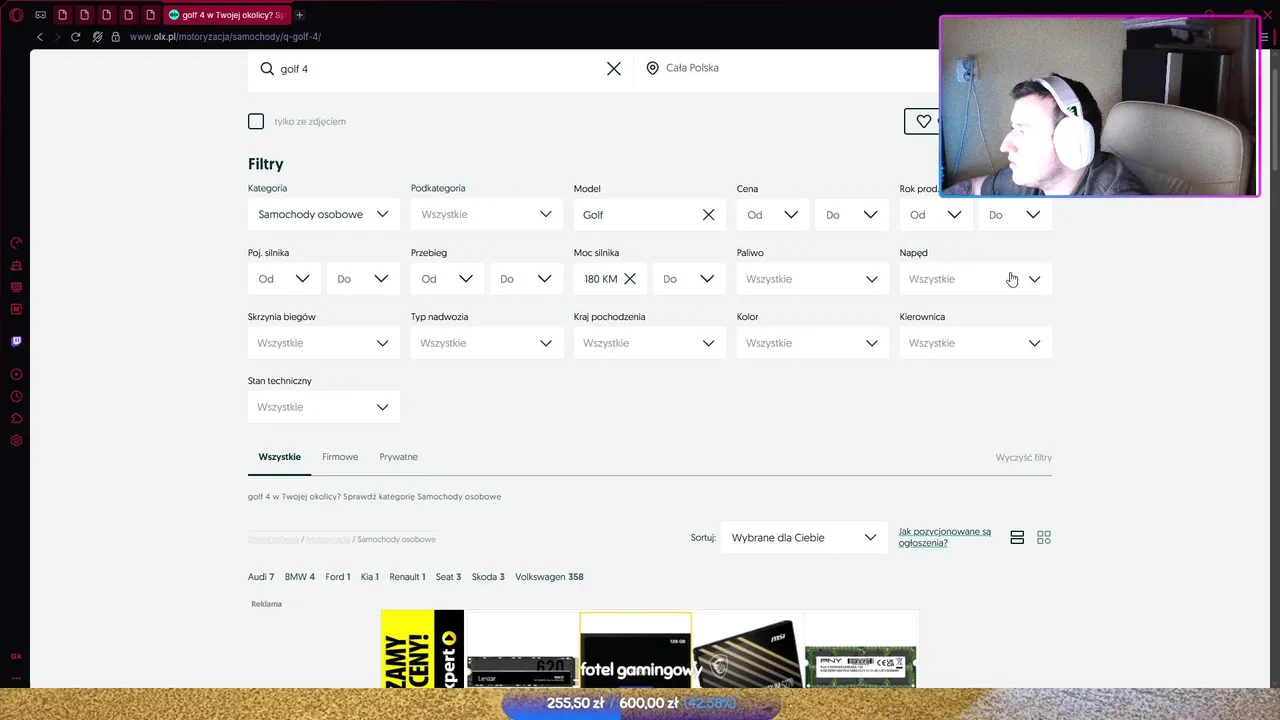Clear the 180 KM engine power value

pos(630,279)
